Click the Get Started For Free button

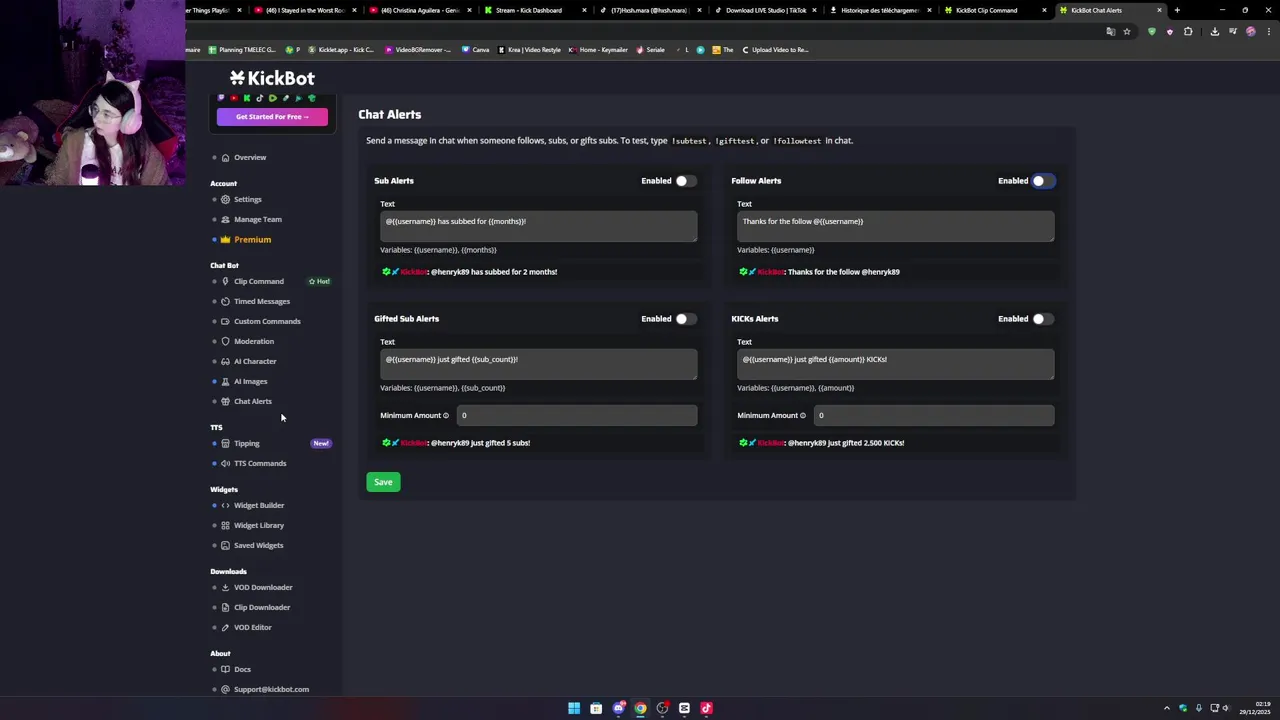click(272, 117)
